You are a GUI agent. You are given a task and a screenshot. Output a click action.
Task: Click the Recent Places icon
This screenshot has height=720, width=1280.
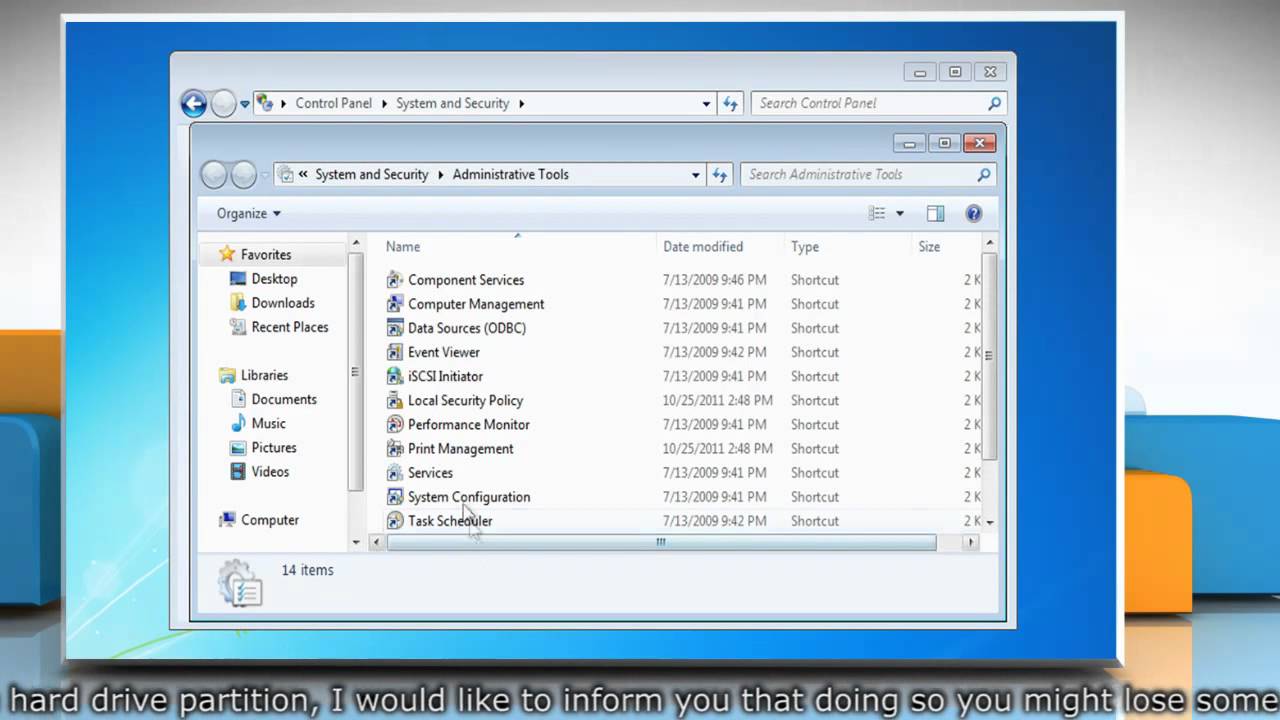(x=238, y=327)
